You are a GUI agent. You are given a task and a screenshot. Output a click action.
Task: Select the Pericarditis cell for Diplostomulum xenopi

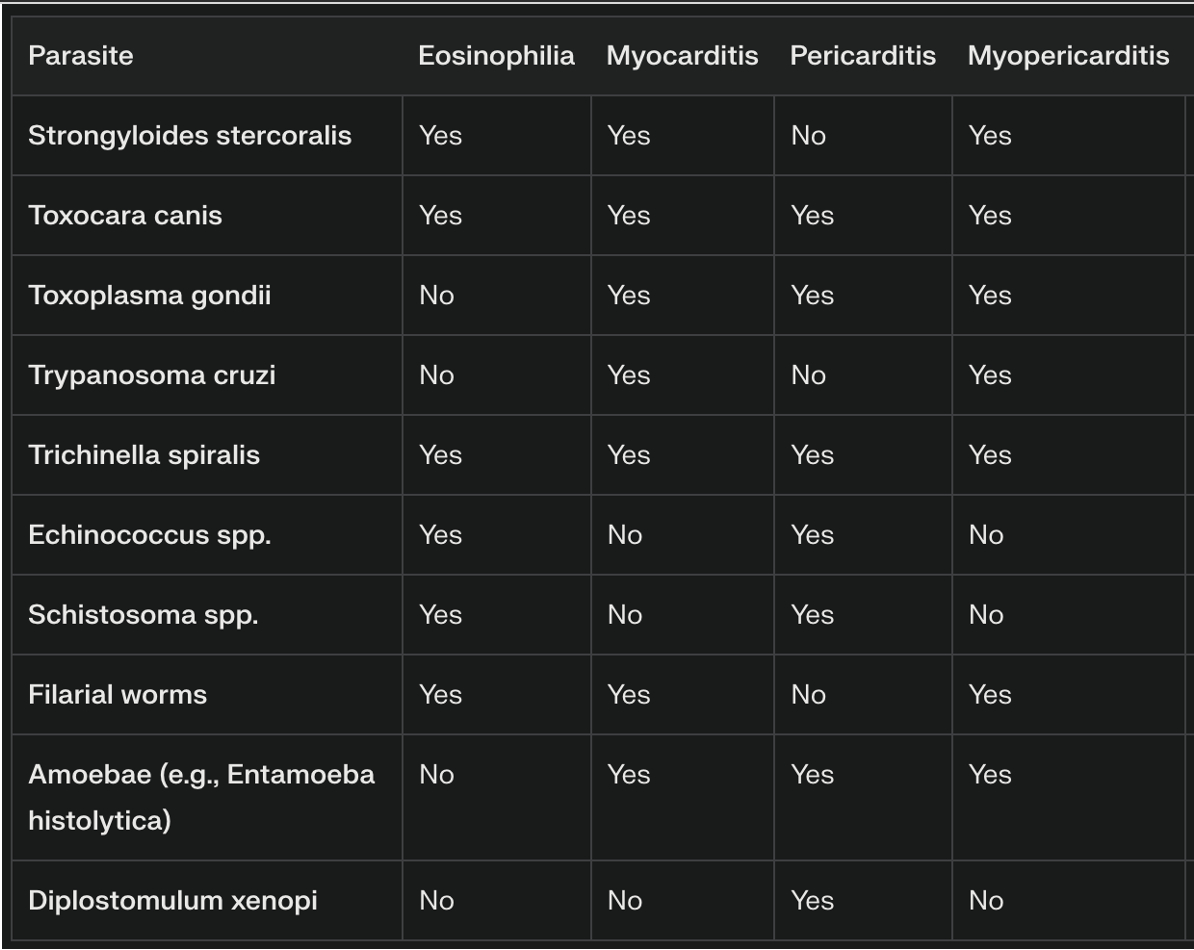tap(812, 901)
